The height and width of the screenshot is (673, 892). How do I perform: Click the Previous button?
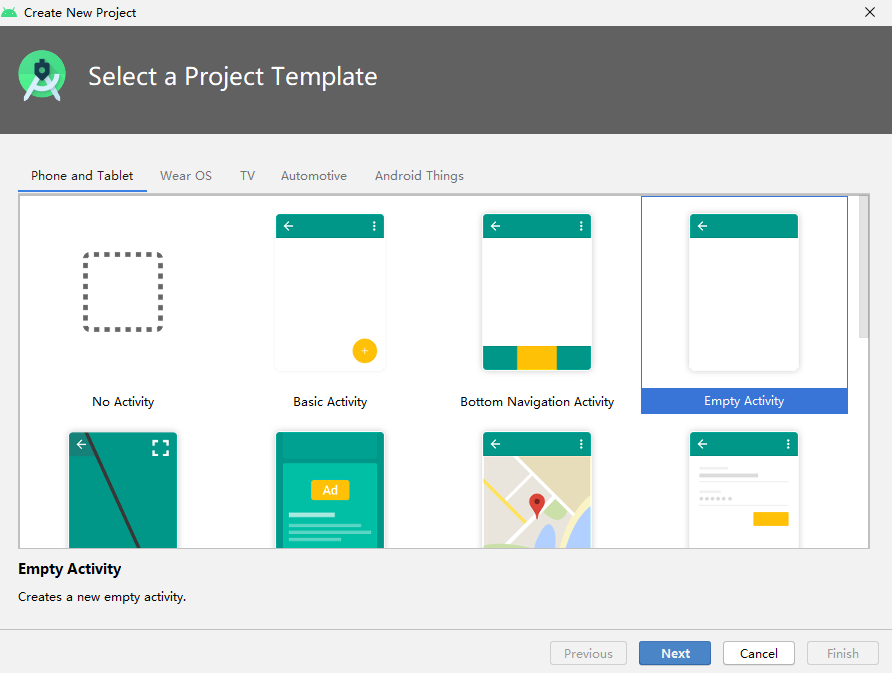[588, 653]
